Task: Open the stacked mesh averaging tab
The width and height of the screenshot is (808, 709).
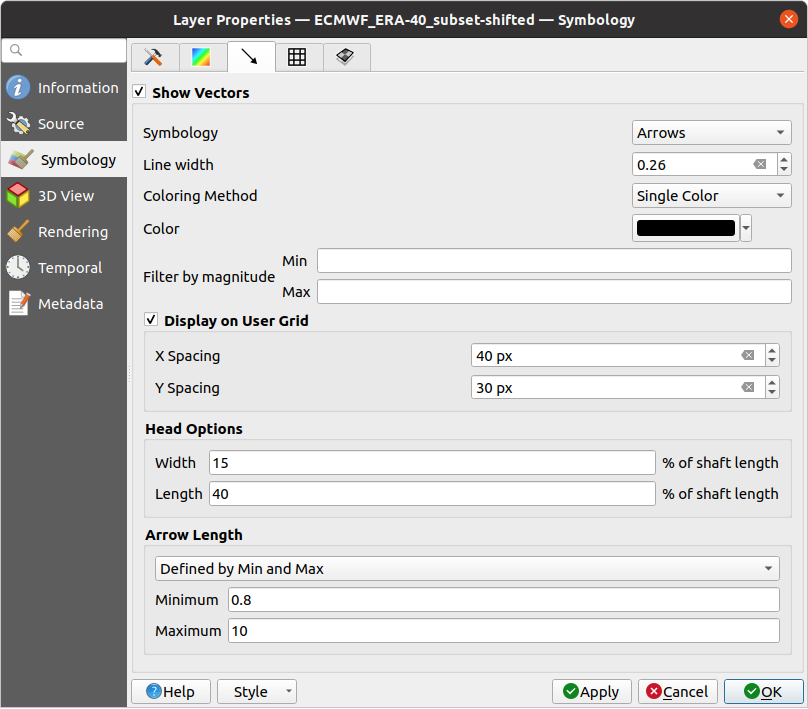Action: coord(346,57)
